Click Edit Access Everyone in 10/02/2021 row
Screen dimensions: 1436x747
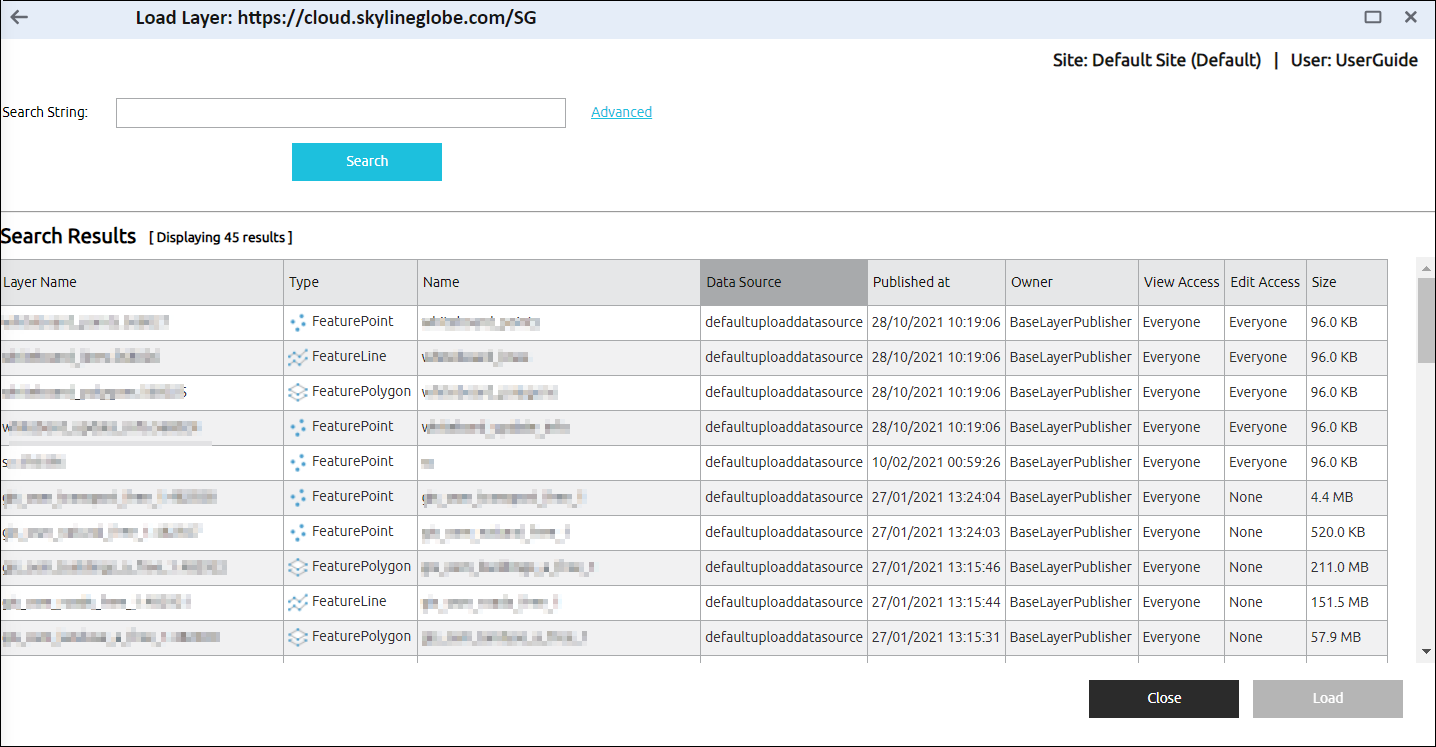click(1258, 462)
